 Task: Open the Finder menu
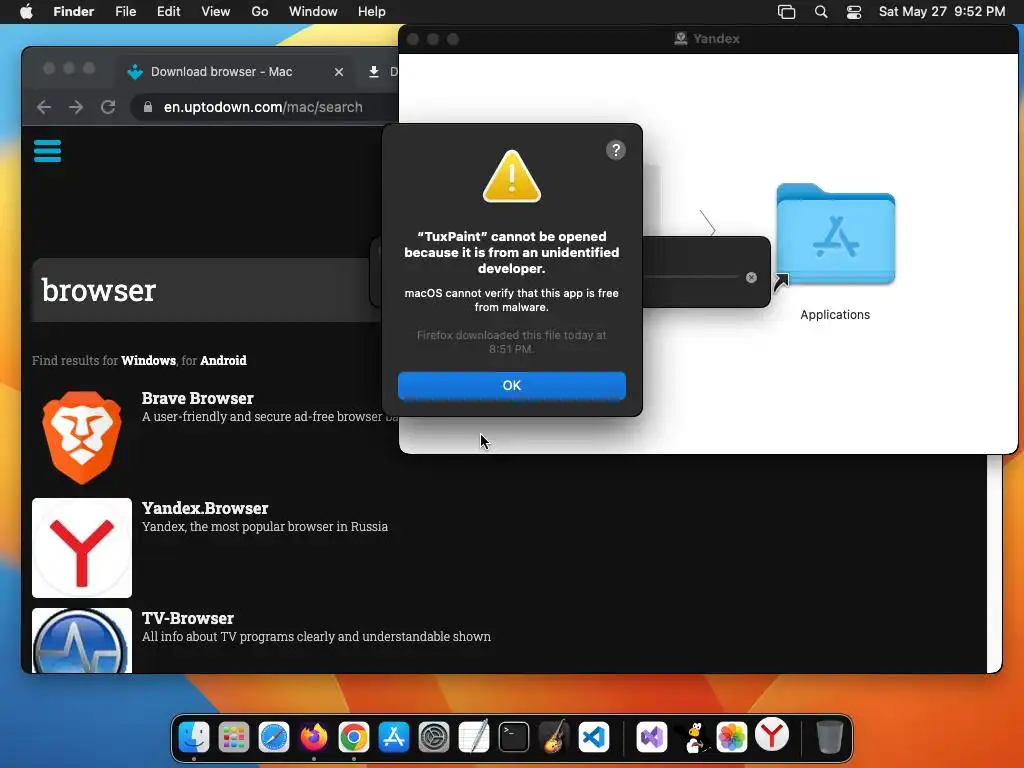pos(73,12)
